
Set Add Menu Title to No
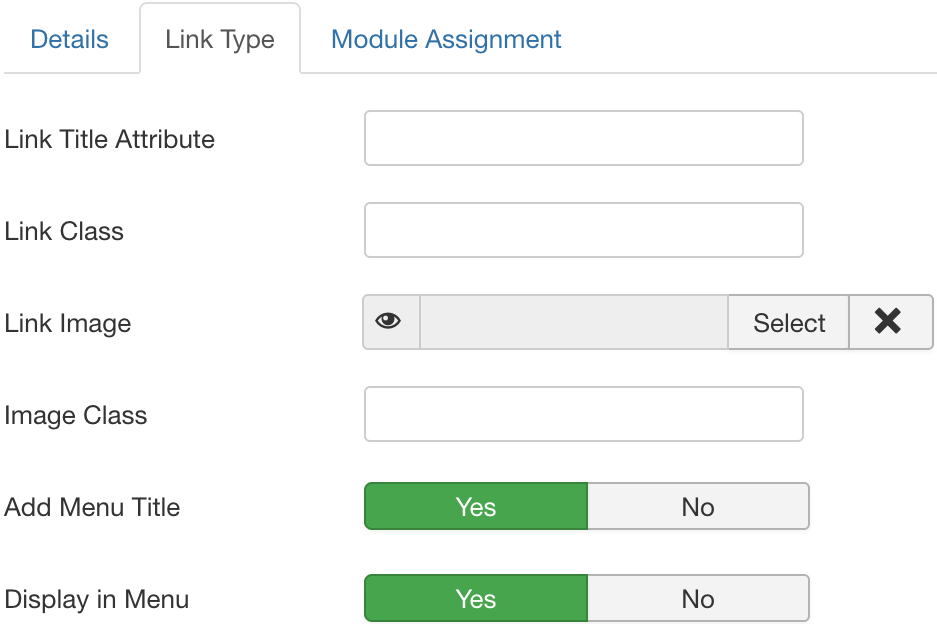(698, 507)
